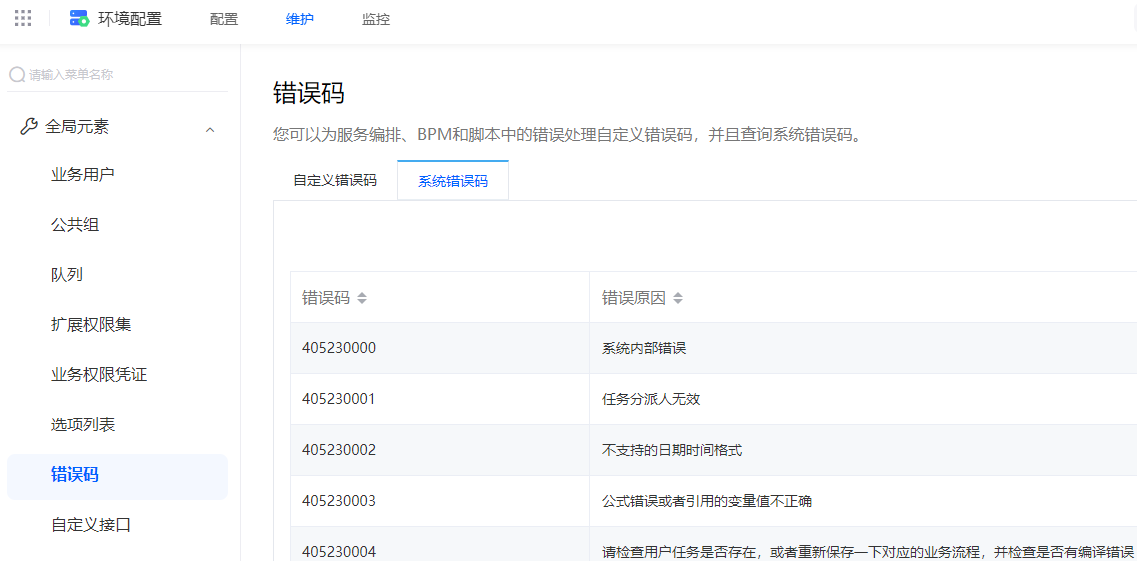Click the wrench icon beside 全局元素

[29, 127]
